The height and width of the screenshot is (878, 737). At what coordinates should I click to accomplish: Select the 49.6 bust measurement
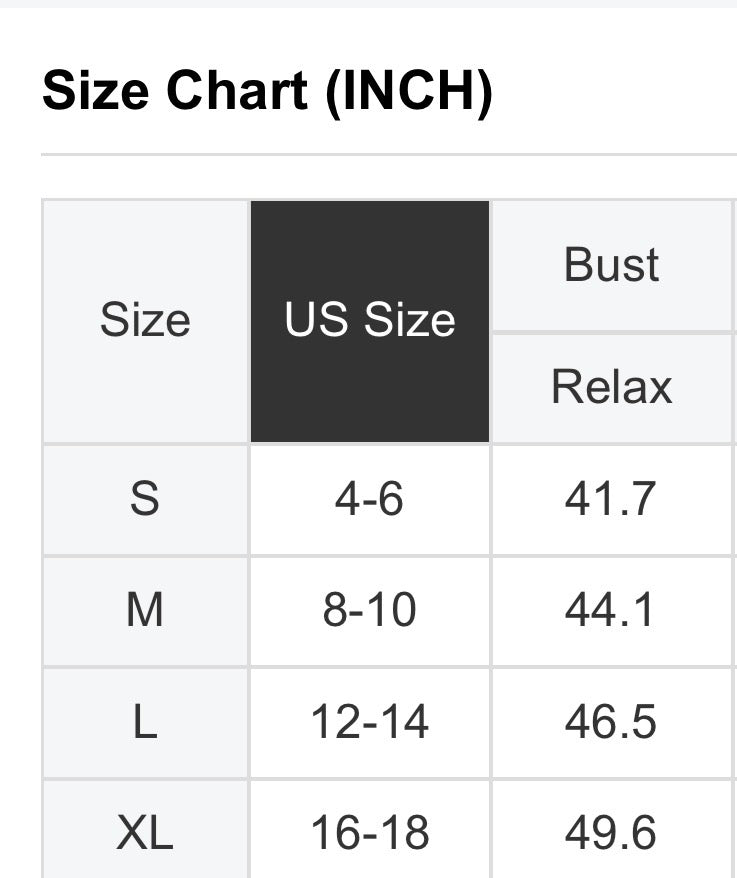tap(611, 832)
